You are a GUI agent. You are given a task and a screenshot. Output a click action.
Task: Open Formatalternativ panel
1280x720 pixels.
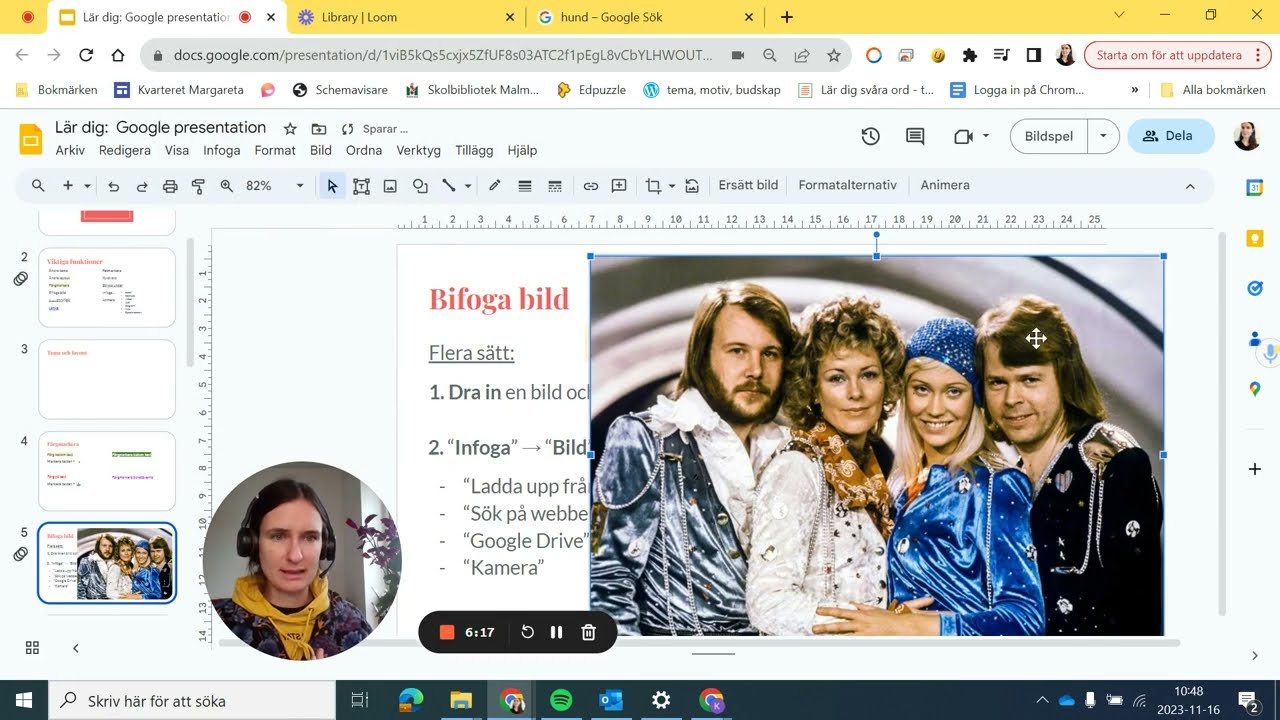pyautogui.click(x=848, y=185)
